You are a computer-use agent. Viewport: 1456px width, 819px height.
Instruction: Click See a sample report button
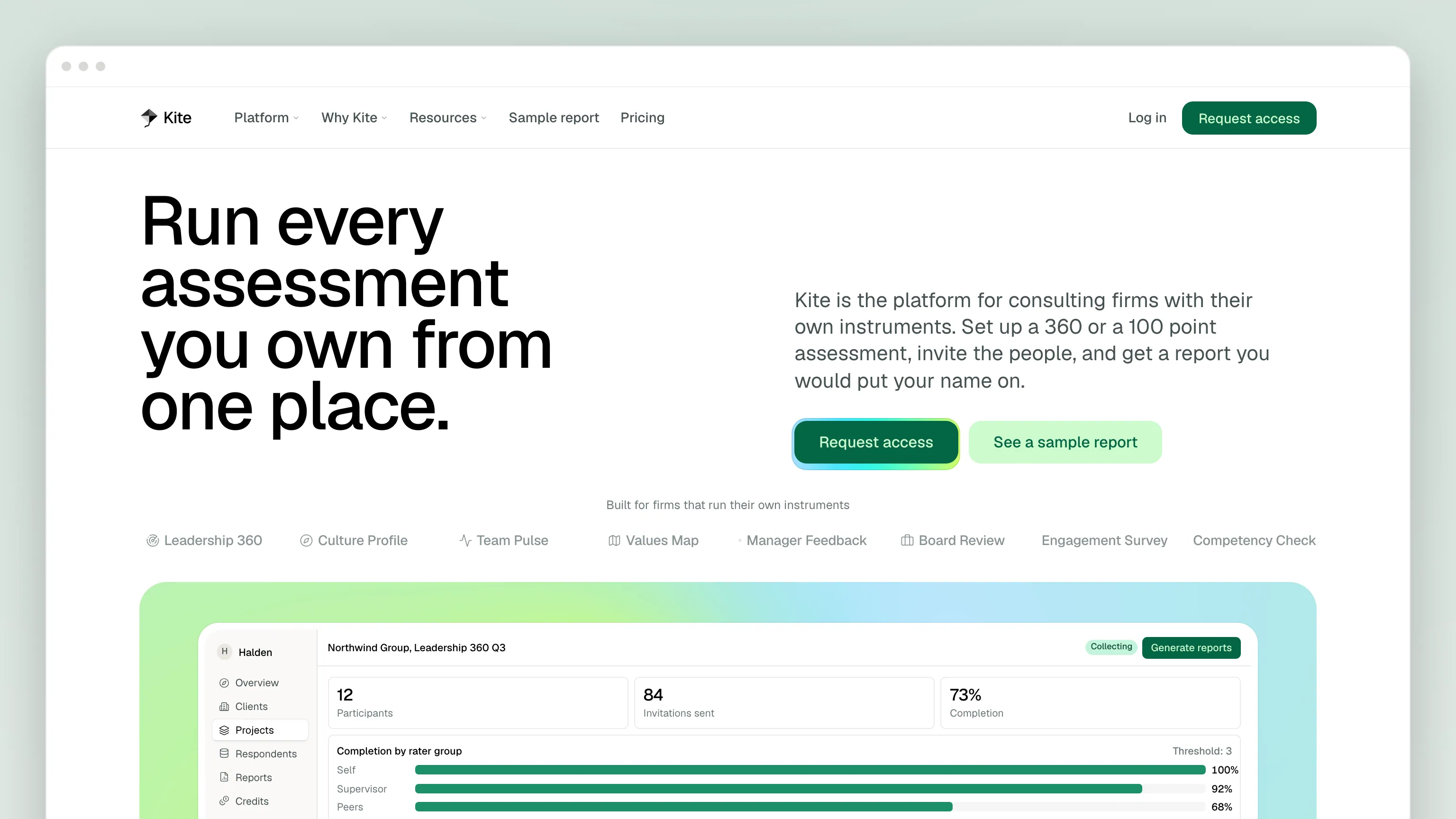pyautogui.click(x=1065, y=442)
